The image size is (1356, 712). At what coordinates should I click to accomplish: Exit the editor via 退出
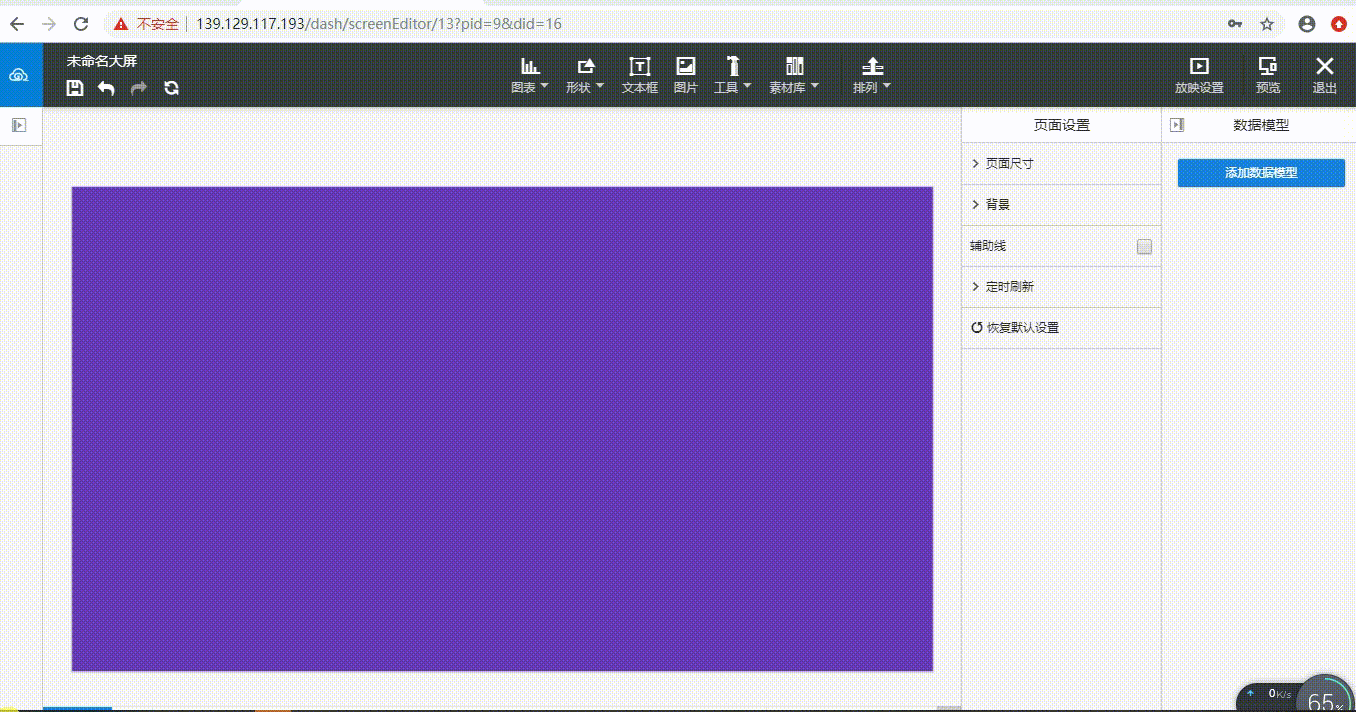(1325, 76)
